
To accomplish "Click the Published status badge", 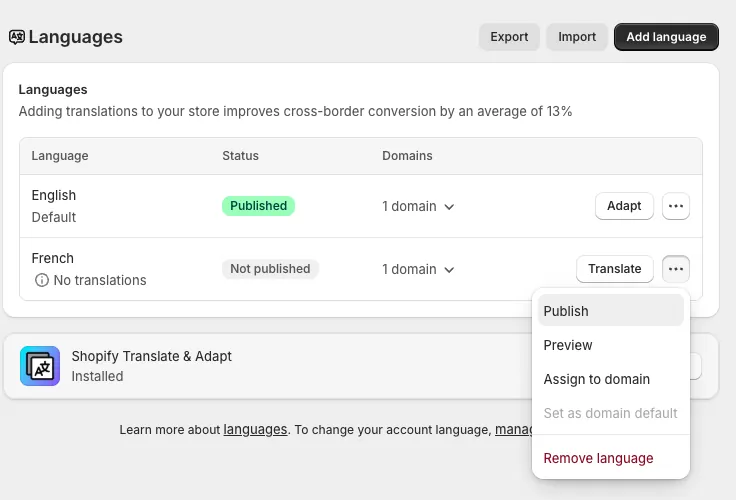I will (x=258, y=206).
